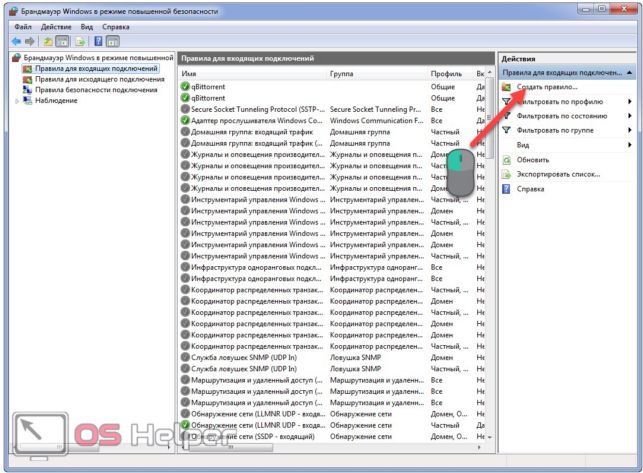Expand the Наблюдение tree node
The width and height of the screenshot is (643, 473).
click(x=17, y=101)
